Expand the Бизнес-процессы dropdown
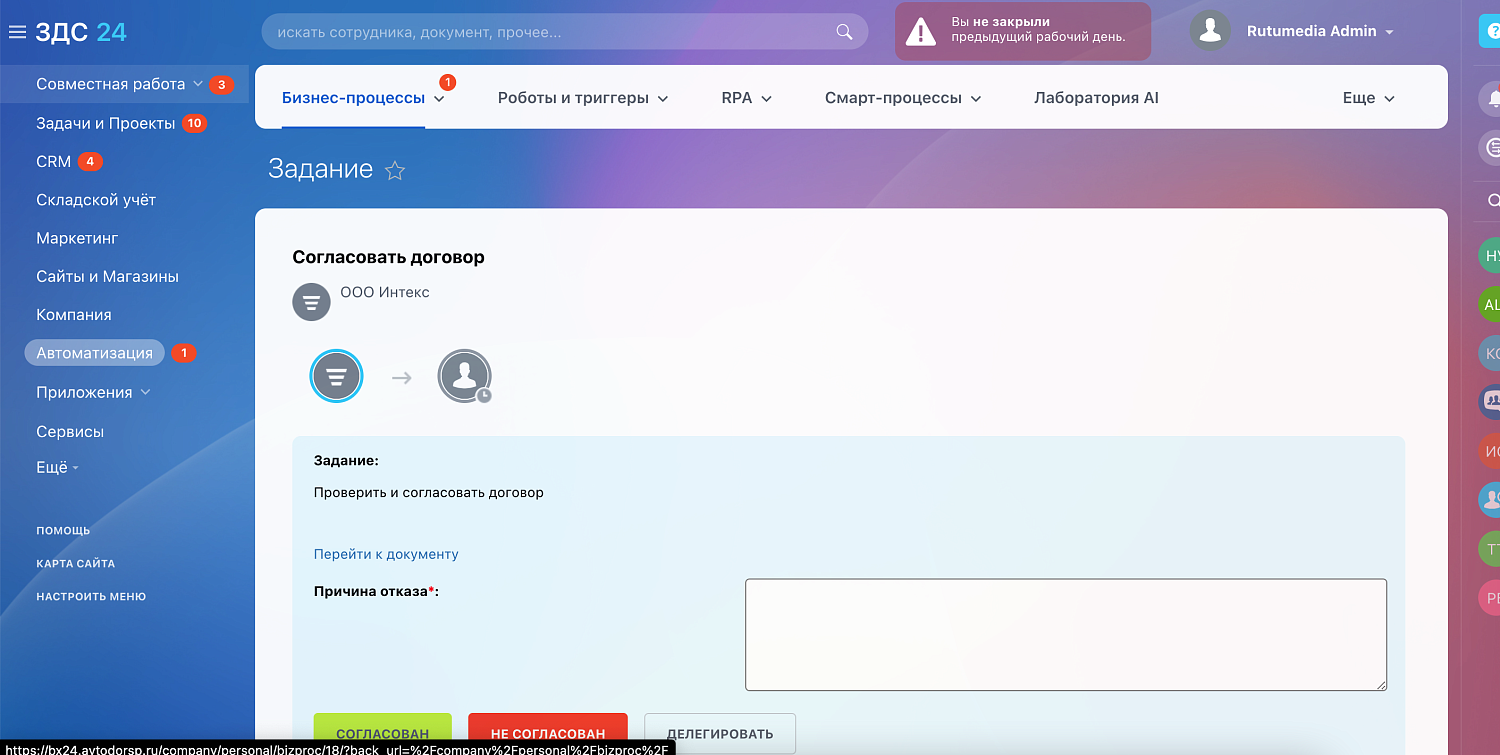The image size is (1500, 755). pos(361,97)
